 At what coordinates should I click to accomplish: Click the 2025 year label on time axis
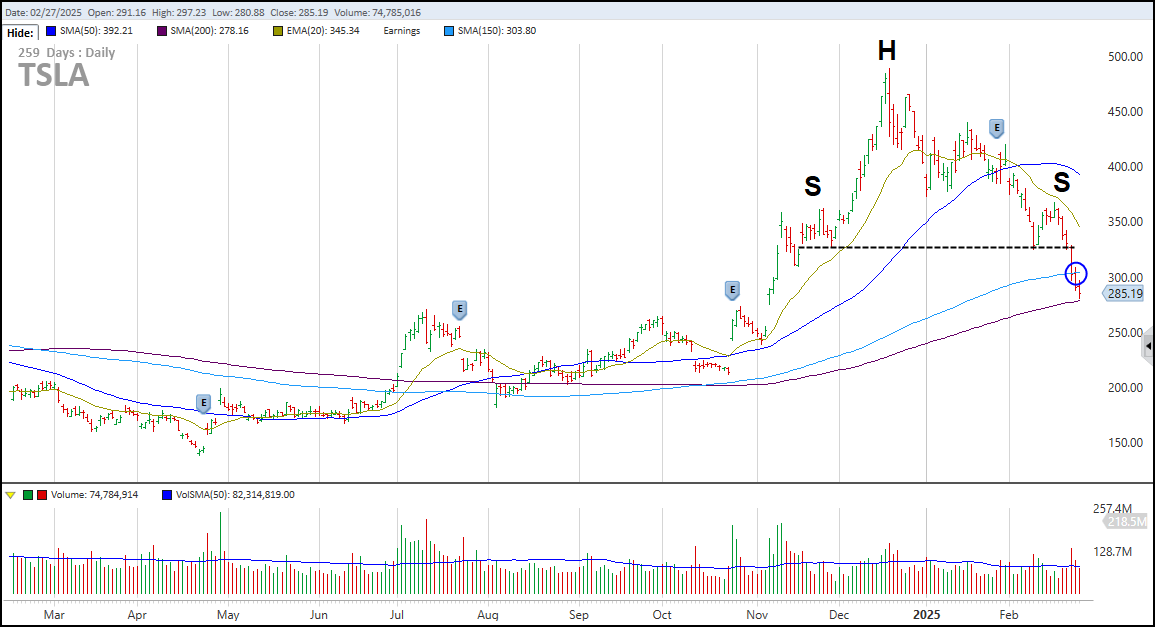[926, 614]
